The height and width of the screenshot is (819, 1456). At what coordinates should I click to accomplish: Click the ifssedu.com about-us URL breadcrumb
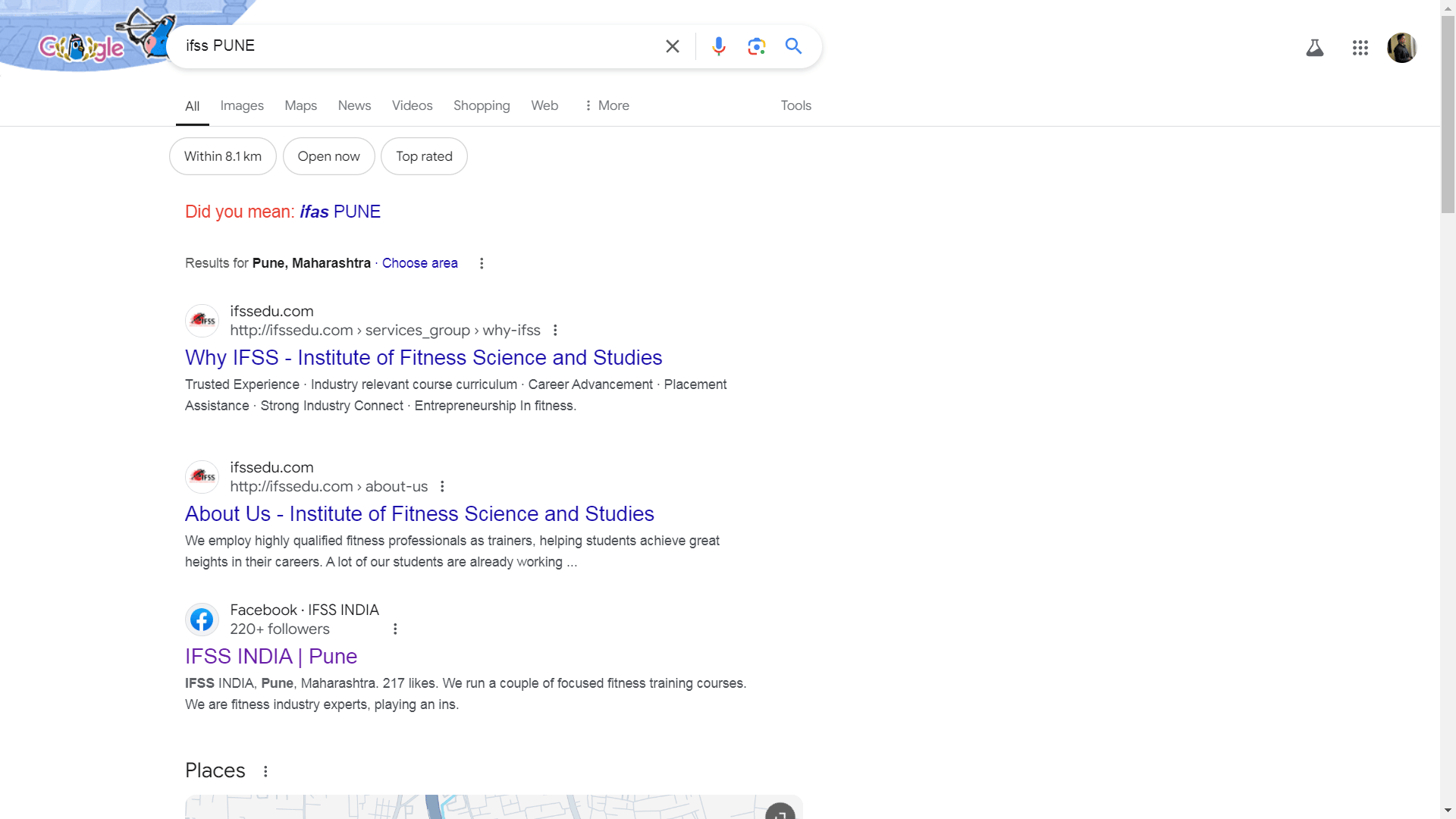pyautogui.click(x=329, y=486)
